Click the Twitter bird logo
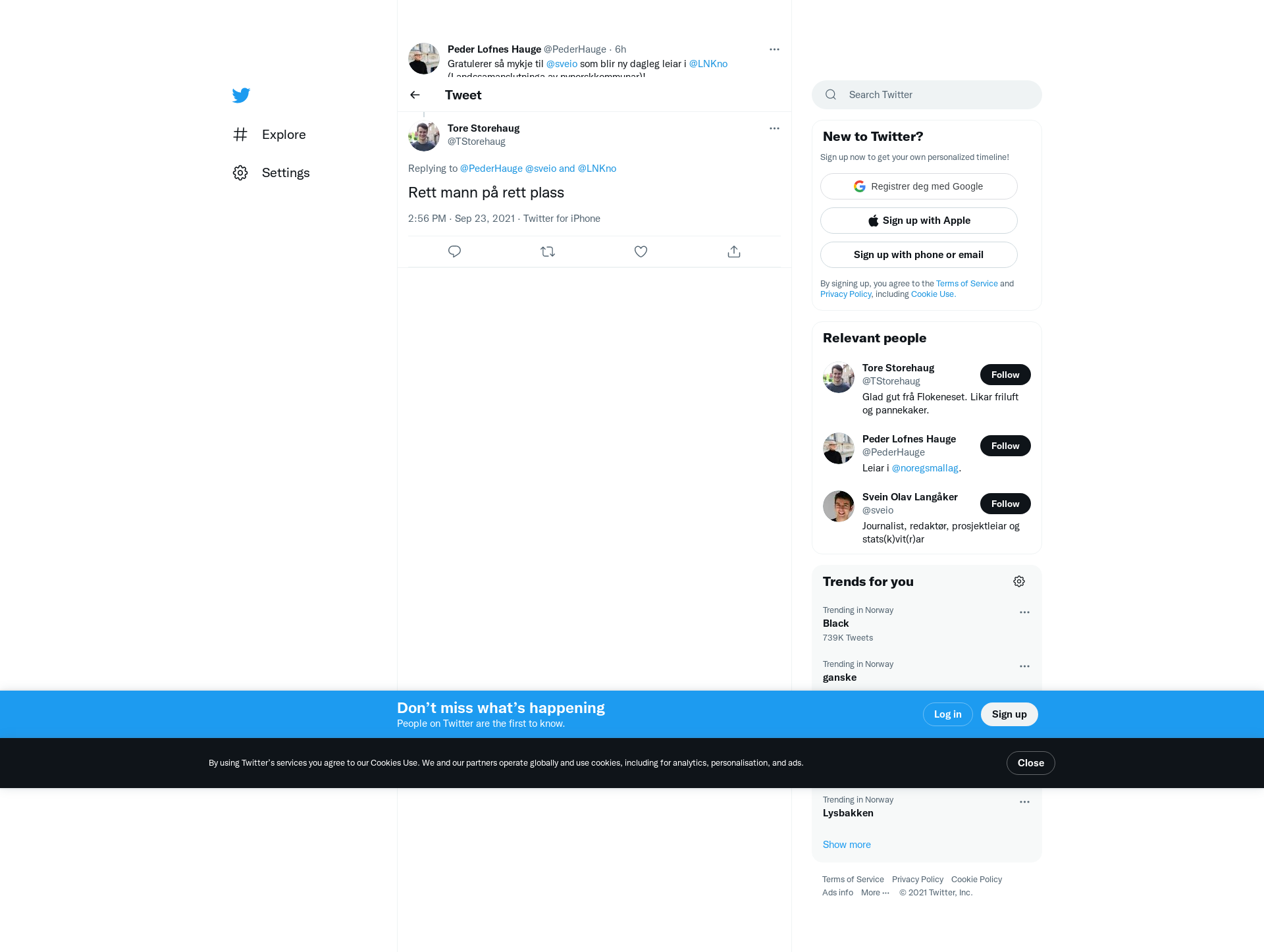Screen dimensions: 1264x952 (241, 95)
